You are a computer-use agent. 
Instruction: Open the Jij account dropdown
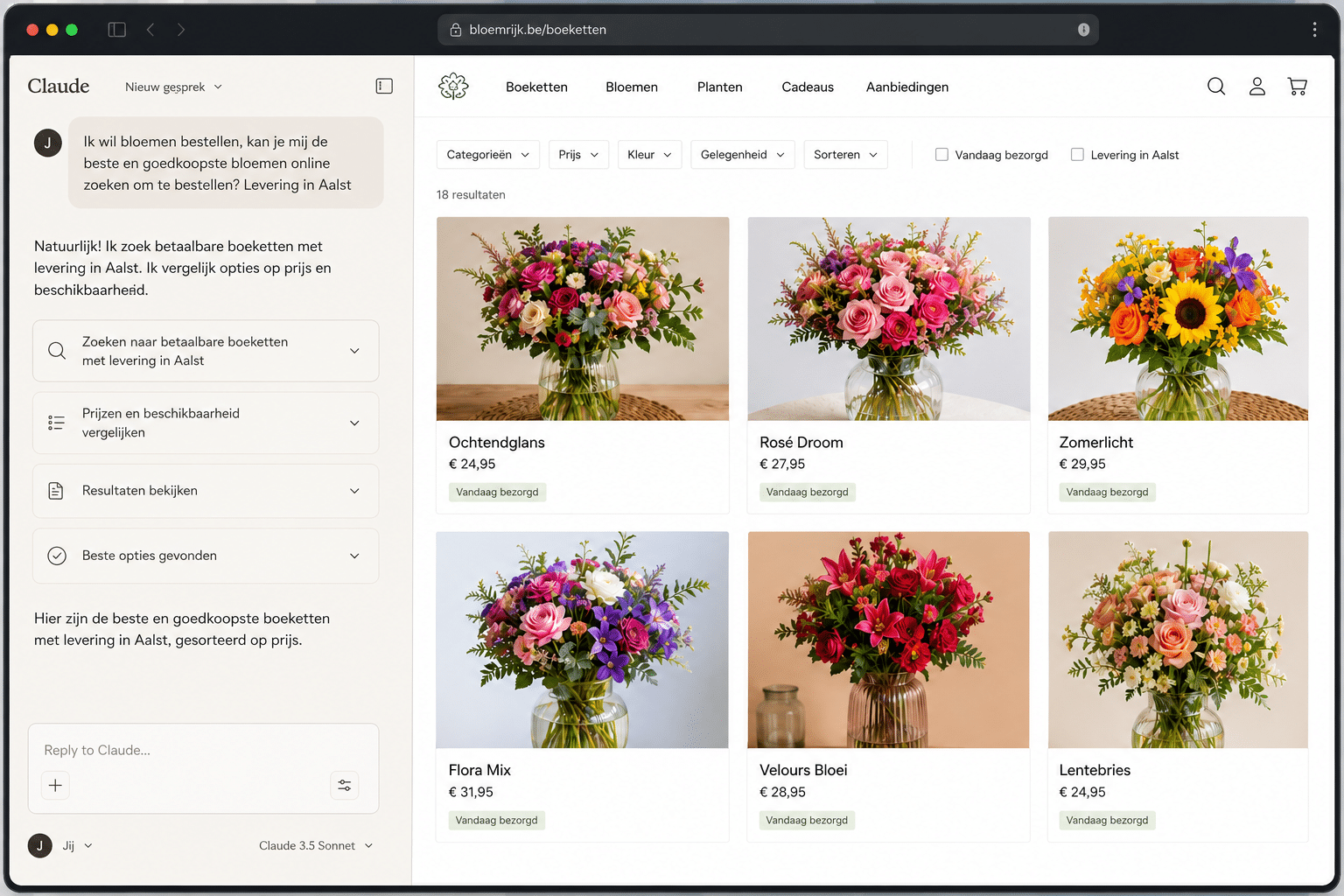(x=77, y=845)
